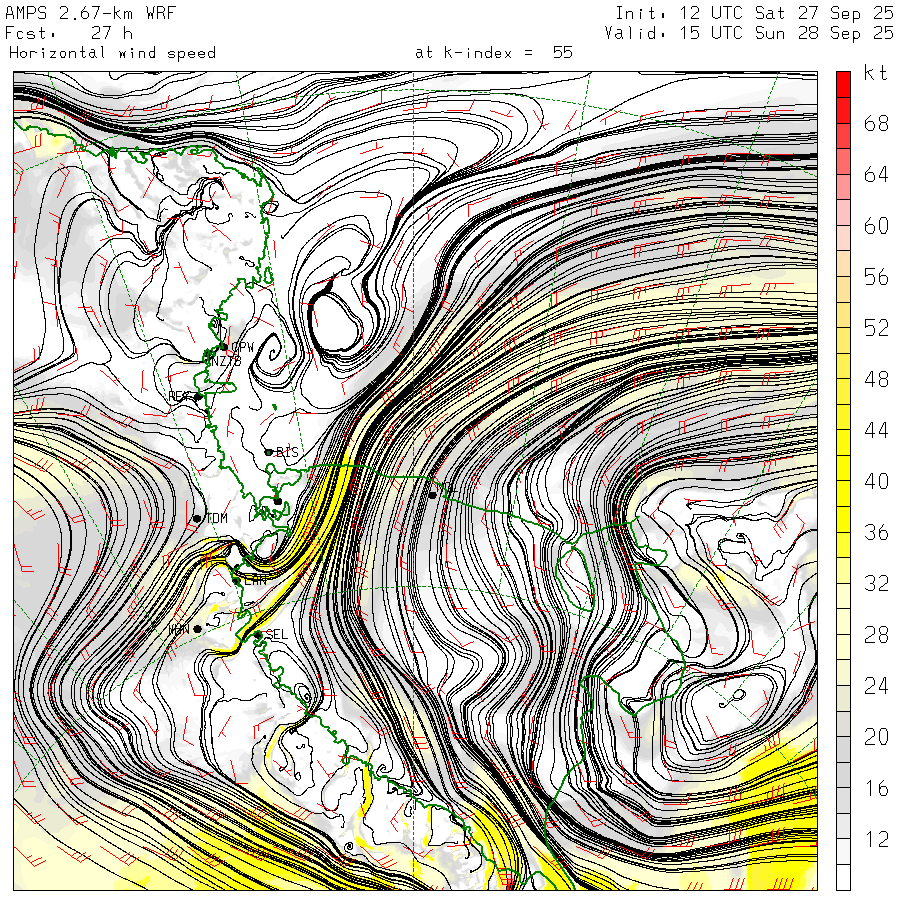Click the REF station marker dot
The image size is (900, 900).
pyautogui.click(x=198, y=397)
